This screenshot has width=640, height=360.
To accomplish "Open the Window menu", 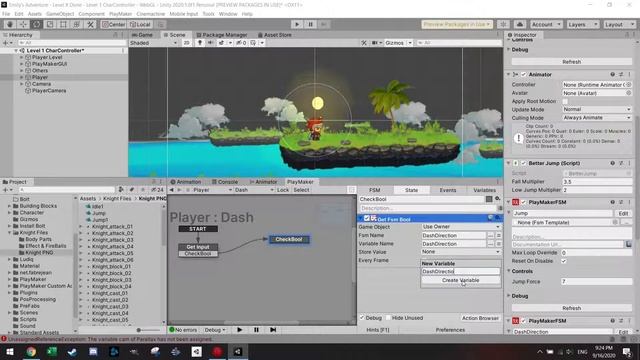I will pos(228,14).
